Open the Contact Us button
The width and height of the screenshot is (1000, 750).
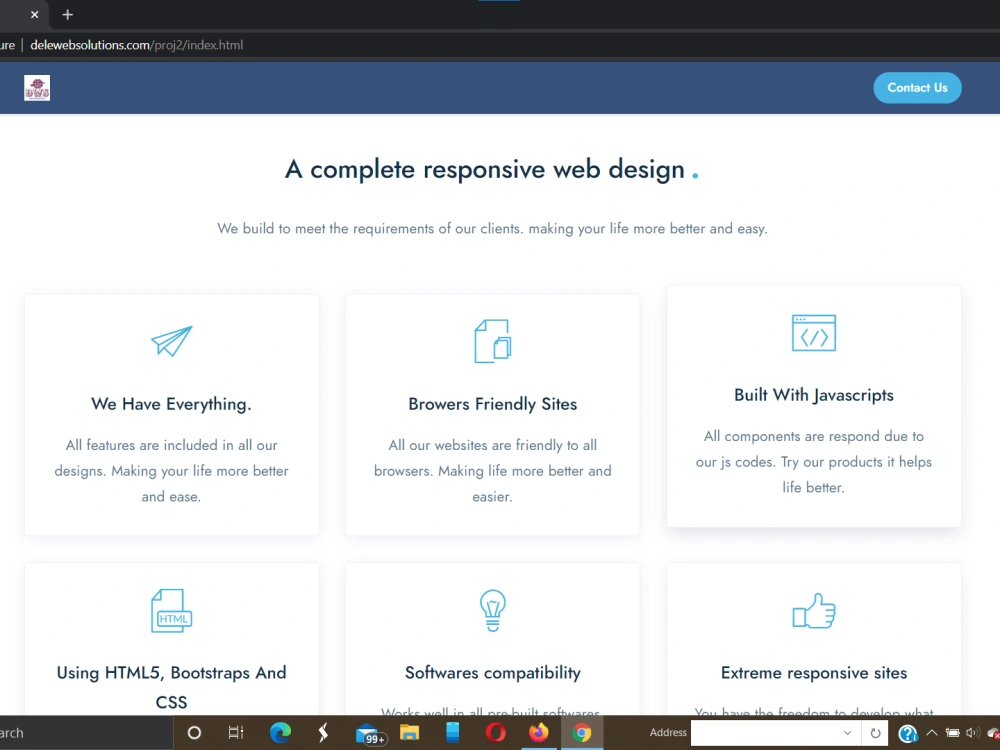click(917, 88)
